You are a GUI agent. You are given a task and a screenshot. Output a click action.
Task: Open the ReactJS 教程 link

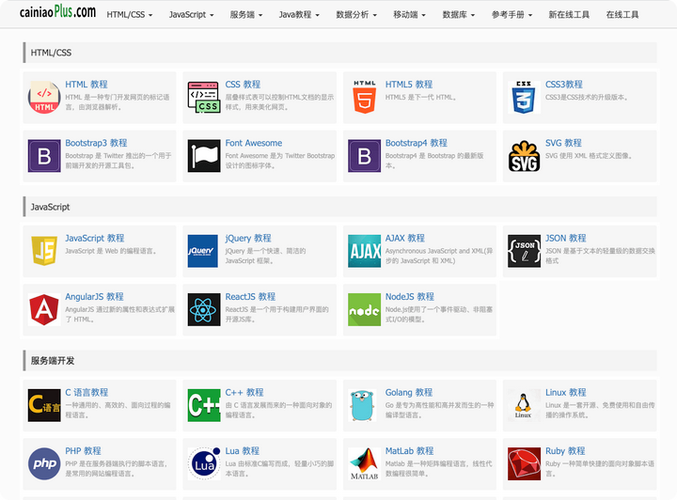pyautogui.click(x=250, y=297)
